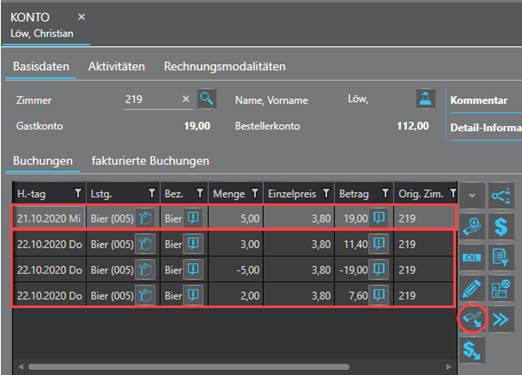Viewport: 522px width, 375px height.
Task: Open filter for the Betrag column
Action: coord(385,193)
